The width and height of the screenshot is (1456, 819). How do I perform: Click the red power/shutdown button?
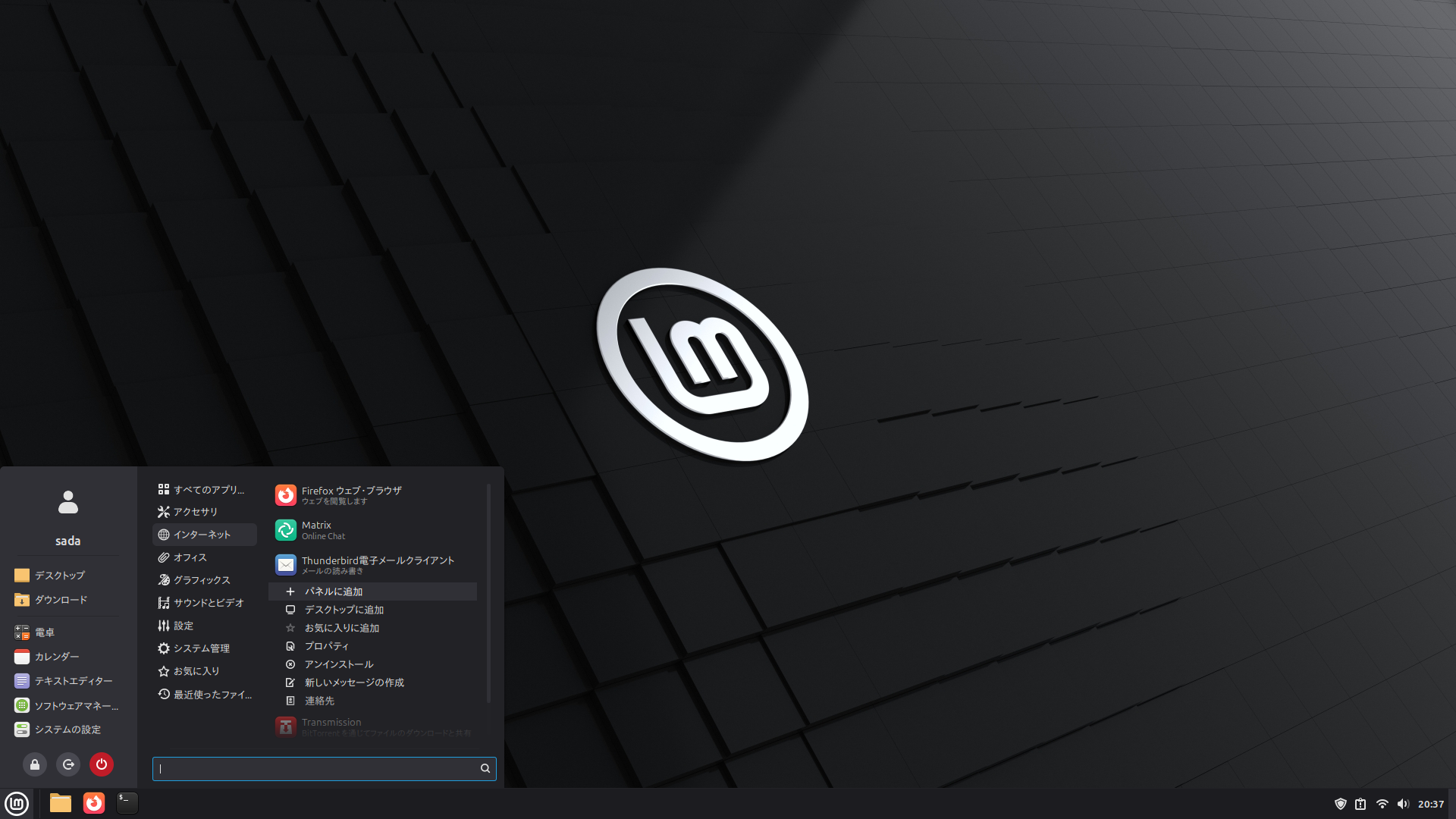[102, 764]
